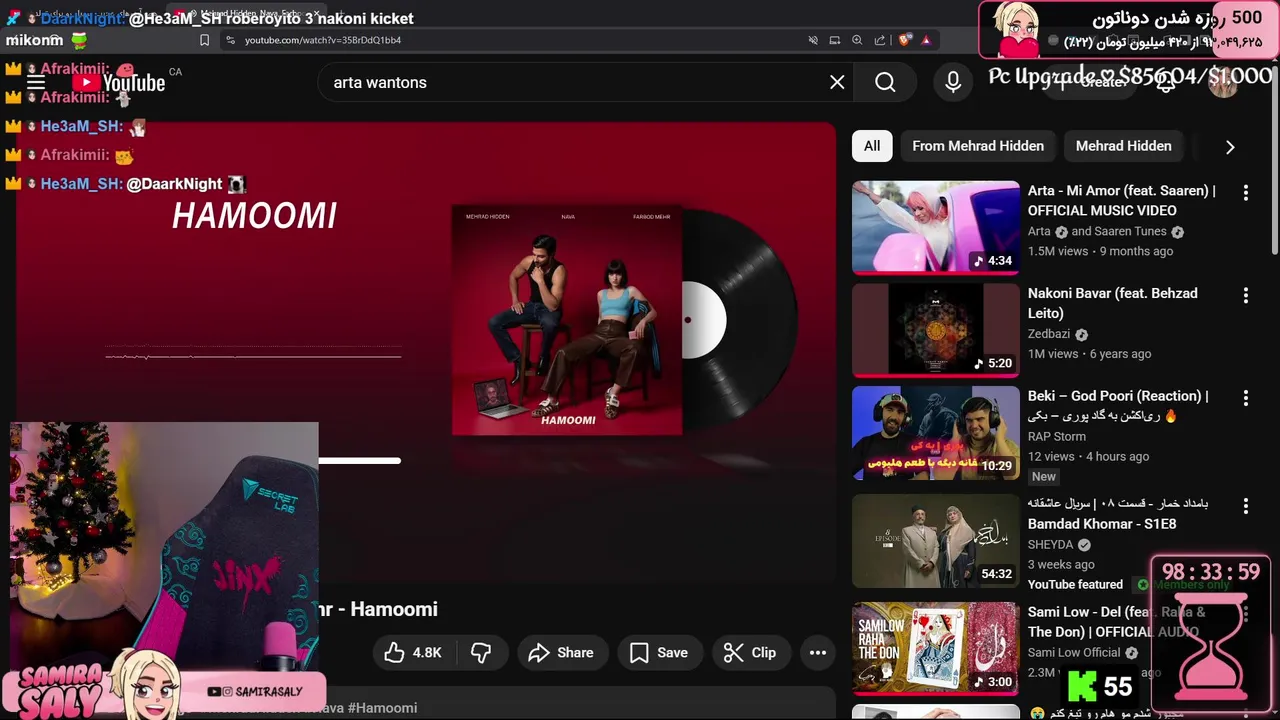
Task: Visit the RAP Storm channel name
Action: pyautogui.click(x=1057, y=436)
